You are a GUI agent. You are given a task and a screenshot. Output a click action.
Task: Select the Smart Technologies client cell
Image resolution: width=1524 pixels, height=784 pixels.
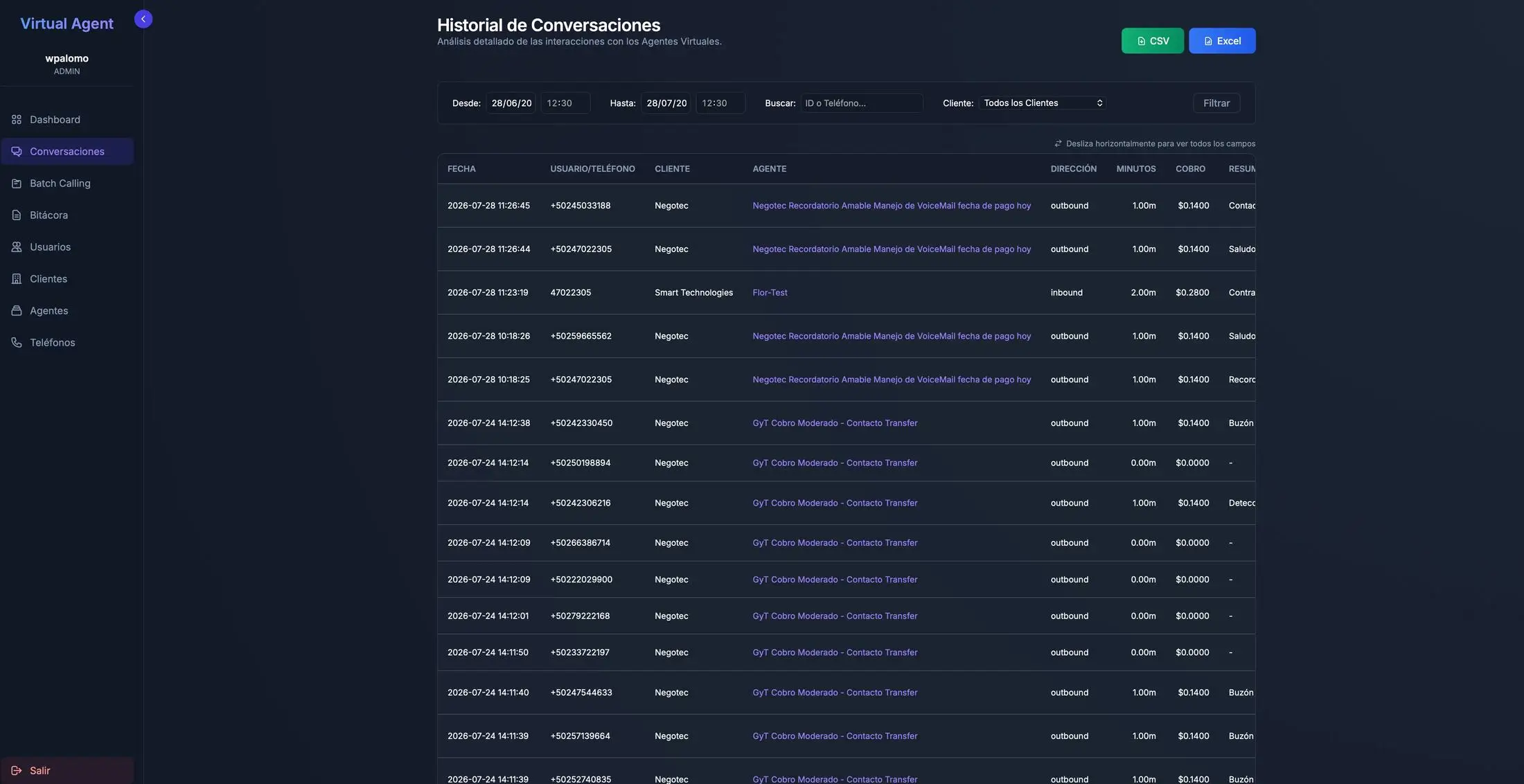tap(693, 293)
